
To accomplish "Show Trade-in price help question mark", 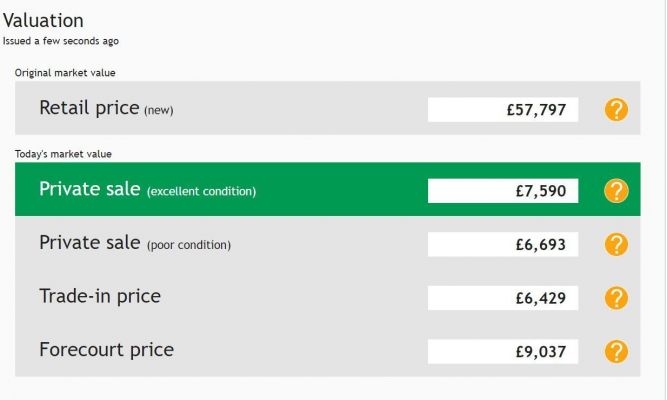I will [616, 298].
